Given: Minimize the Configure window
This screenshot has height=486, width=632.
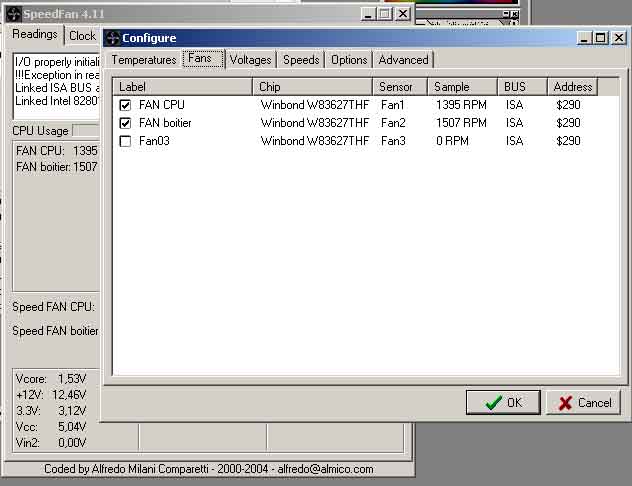Looking at the screenshot, I should [x=584, y=38].
